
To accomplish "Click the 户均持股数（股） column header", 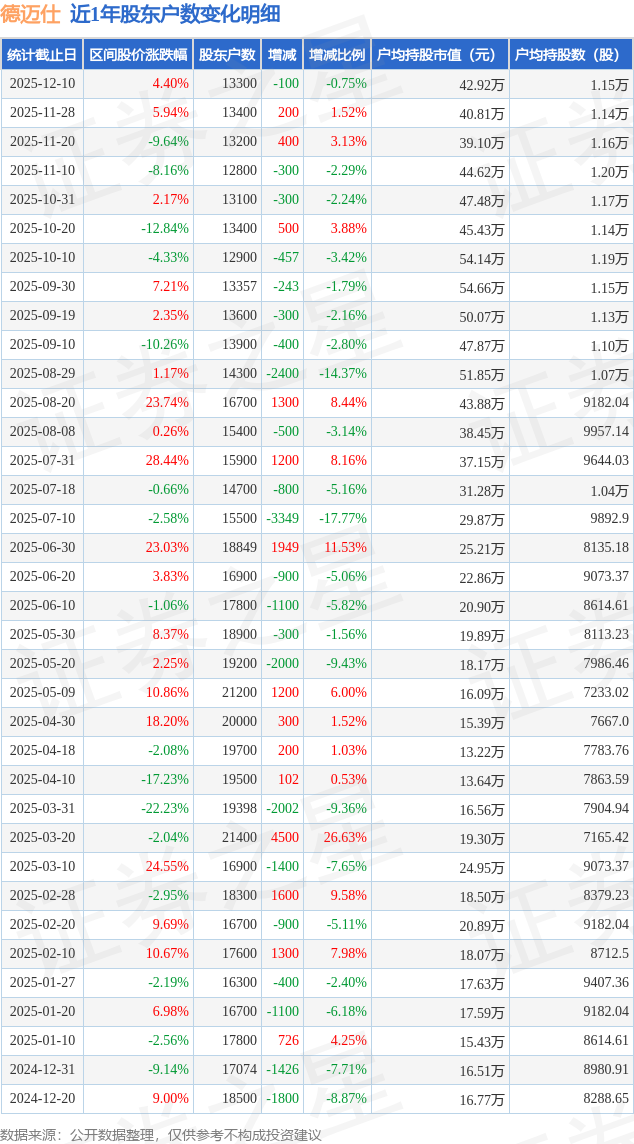I will tap(571, 55).
